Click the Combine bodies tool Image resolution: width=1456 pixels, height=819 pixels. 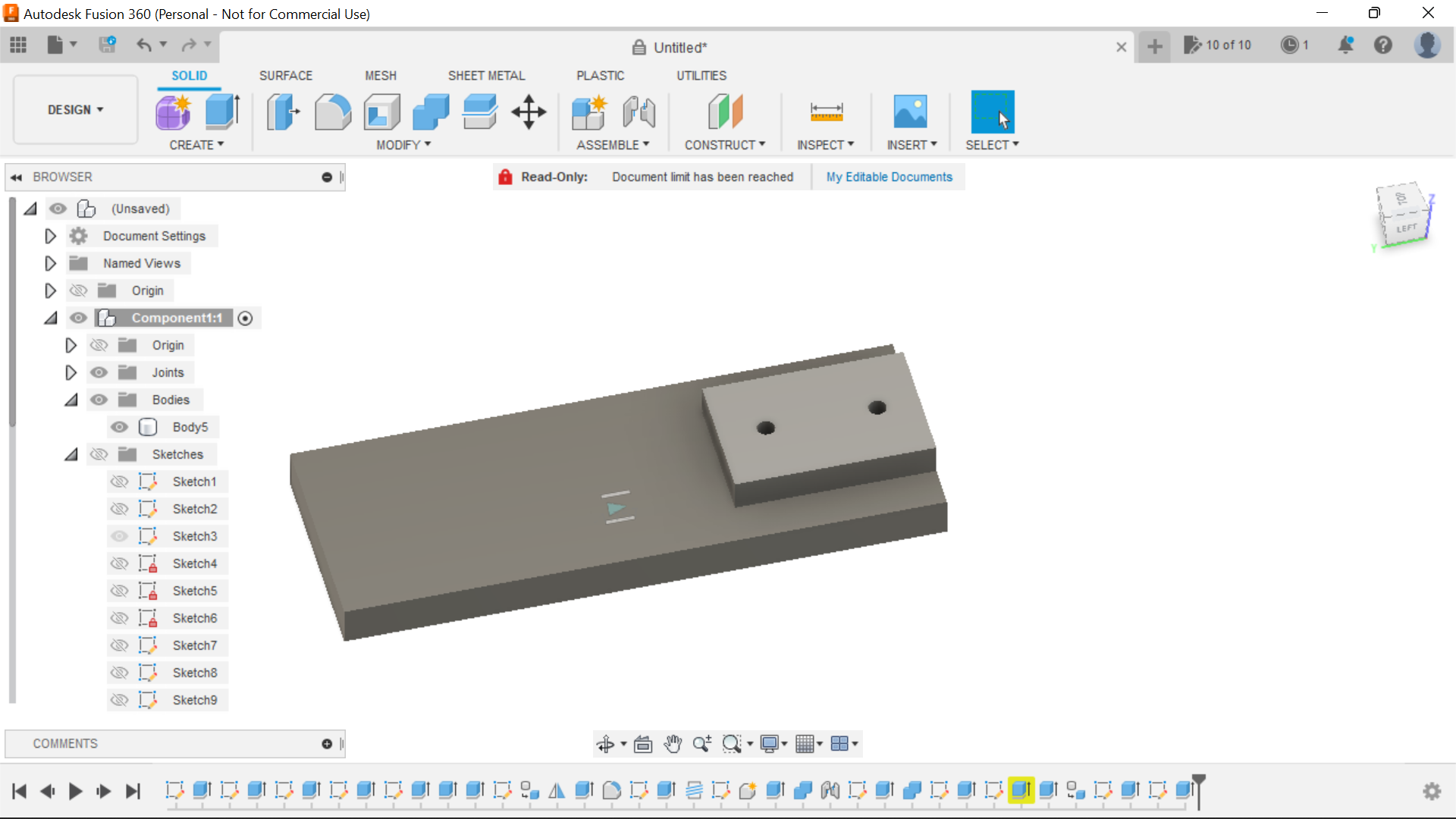431,112
